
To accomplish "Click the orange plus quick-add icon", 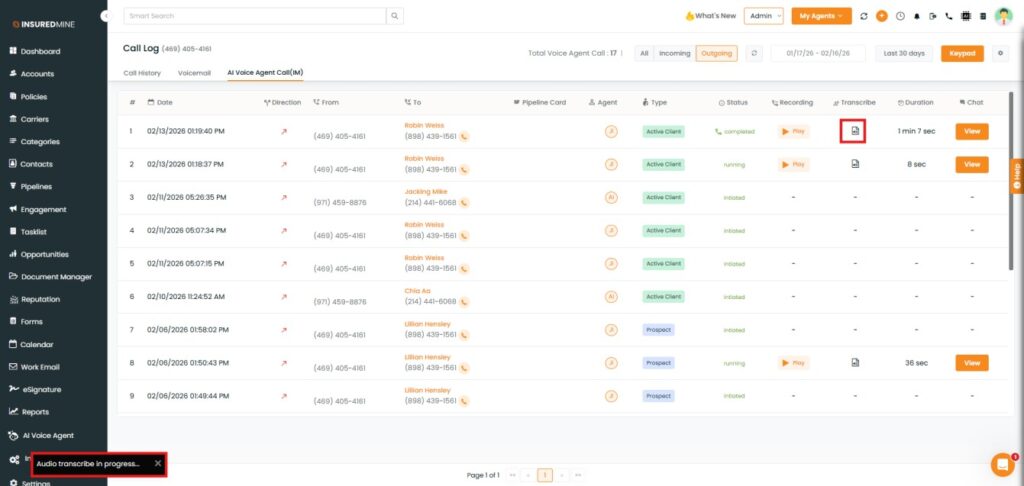I will coord(881,16).
